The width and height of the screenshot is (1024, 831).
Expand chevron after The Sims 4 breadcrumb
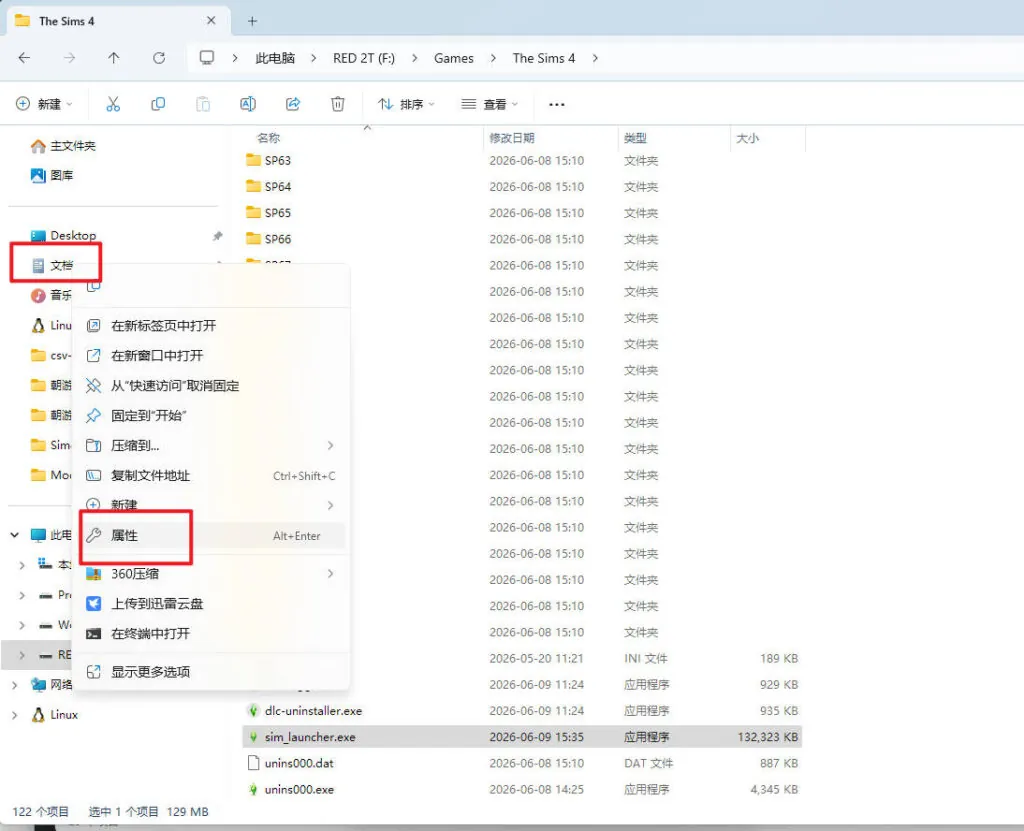pos(595,58)
